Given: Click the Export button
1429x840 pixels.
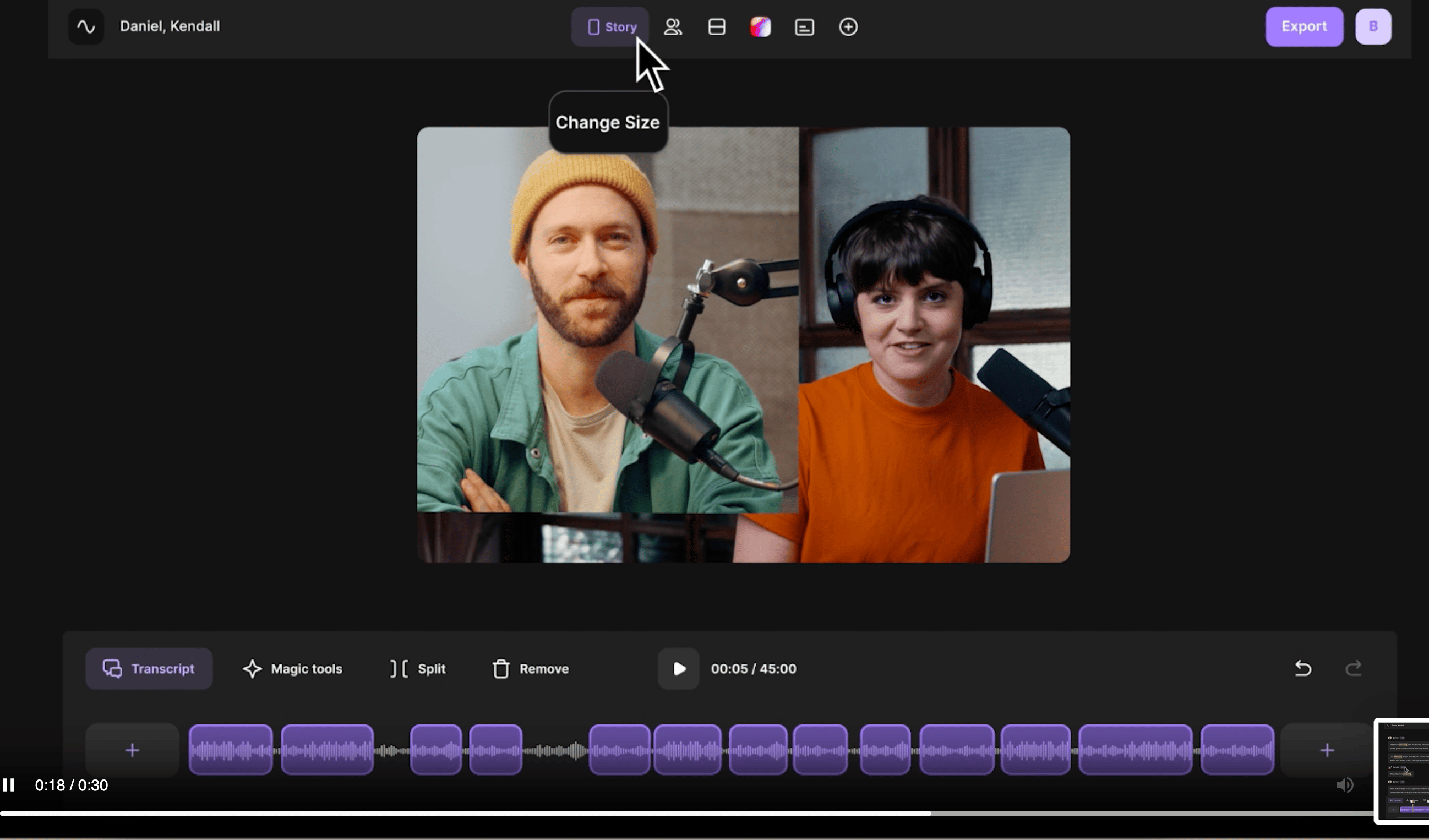Looking at the screenshot, I should coord(1303,26).
